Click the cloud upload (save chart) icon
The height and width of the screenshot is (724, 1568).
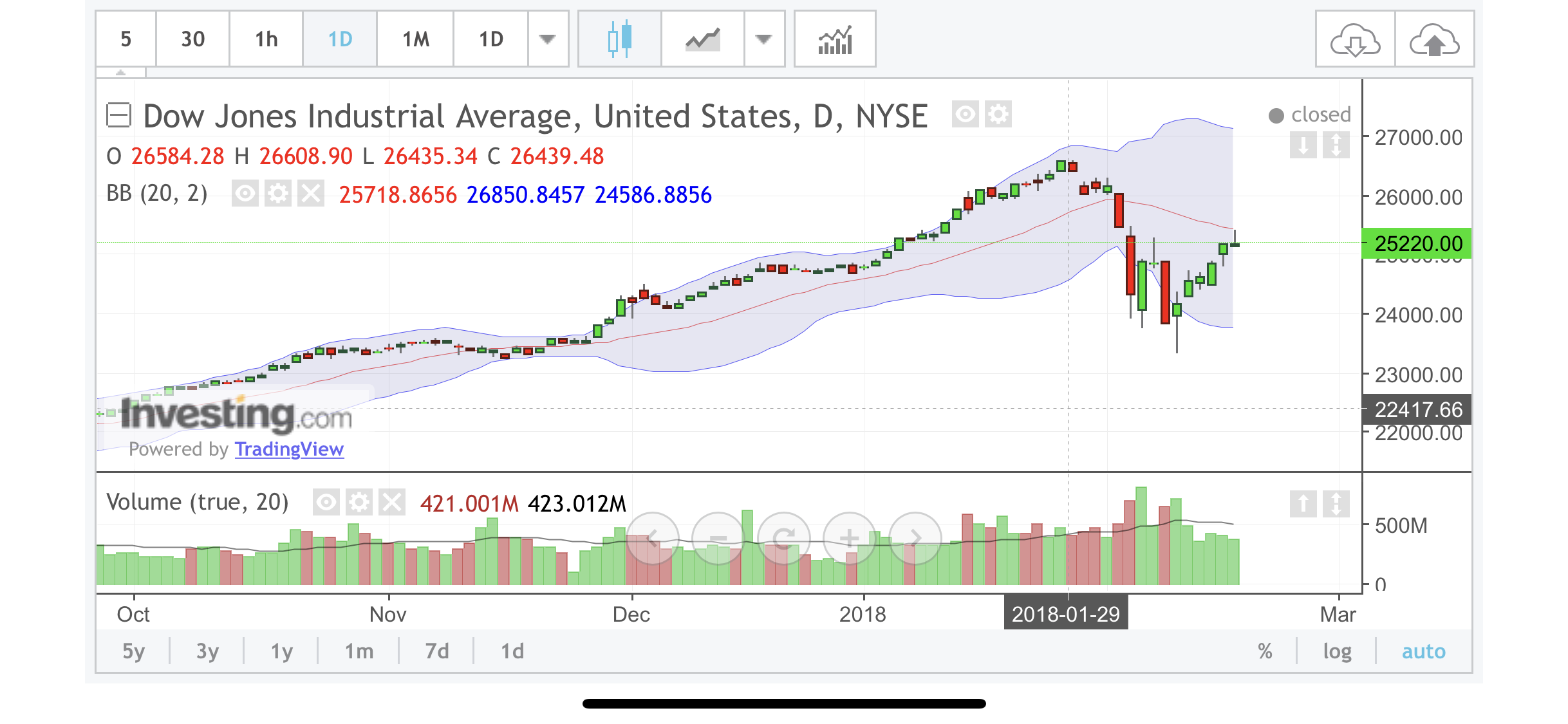pyautogui.click(x=1434, y=41)
